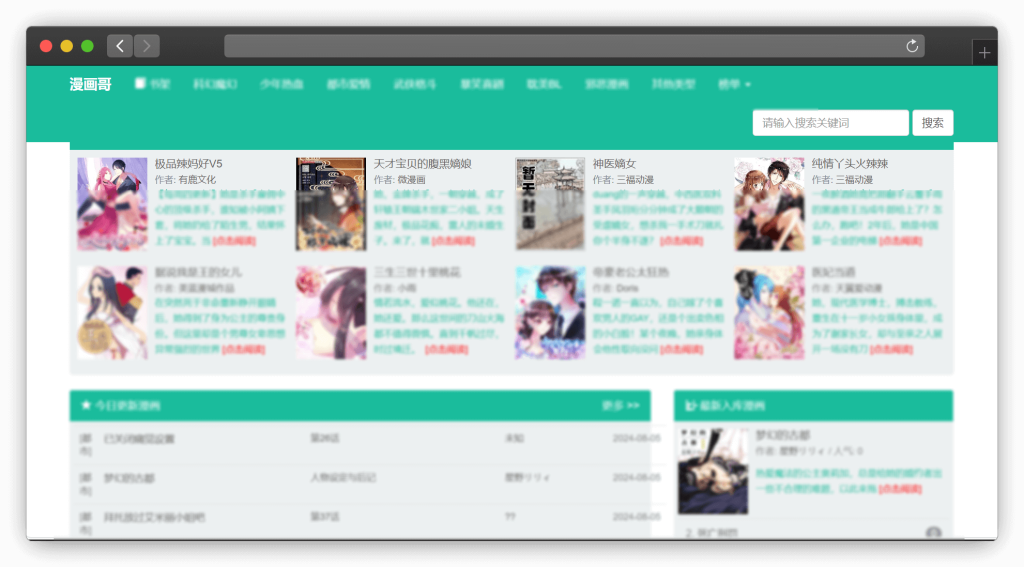
Task: Go forward with the browser forward arrow
Action: (147, 46)
